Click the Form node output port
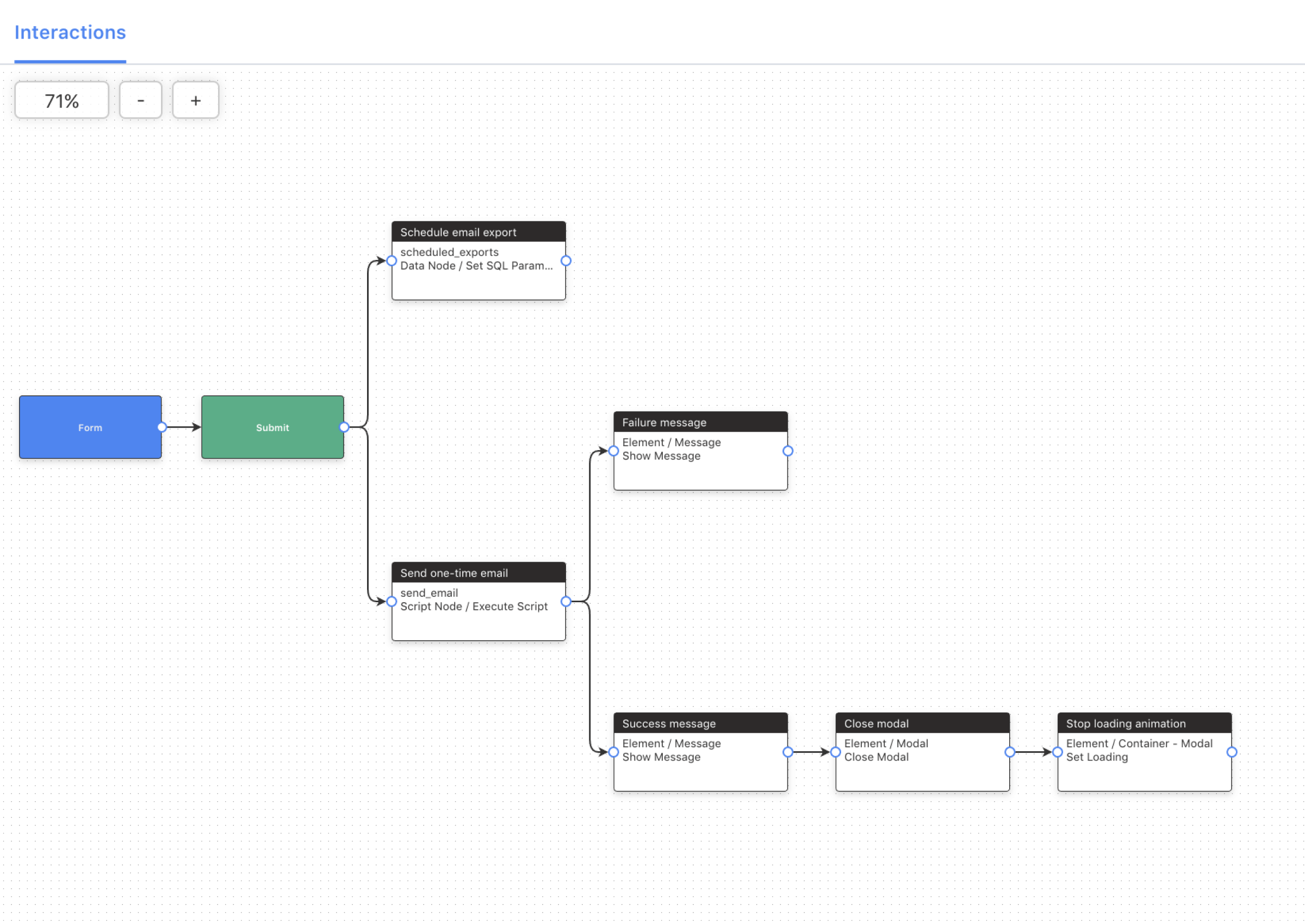This screenshot has height=924, width=1305. [161, 427]
